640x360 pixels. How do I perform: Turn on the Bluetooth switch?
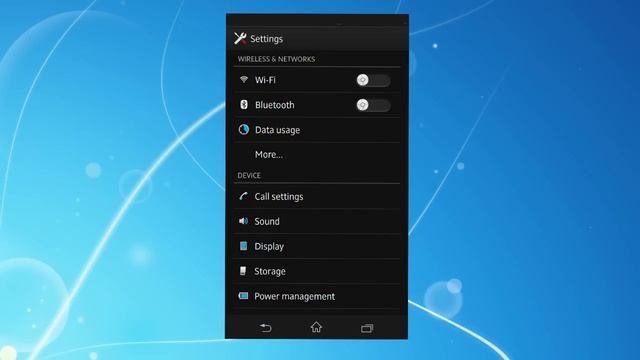(x=373, y=105)
